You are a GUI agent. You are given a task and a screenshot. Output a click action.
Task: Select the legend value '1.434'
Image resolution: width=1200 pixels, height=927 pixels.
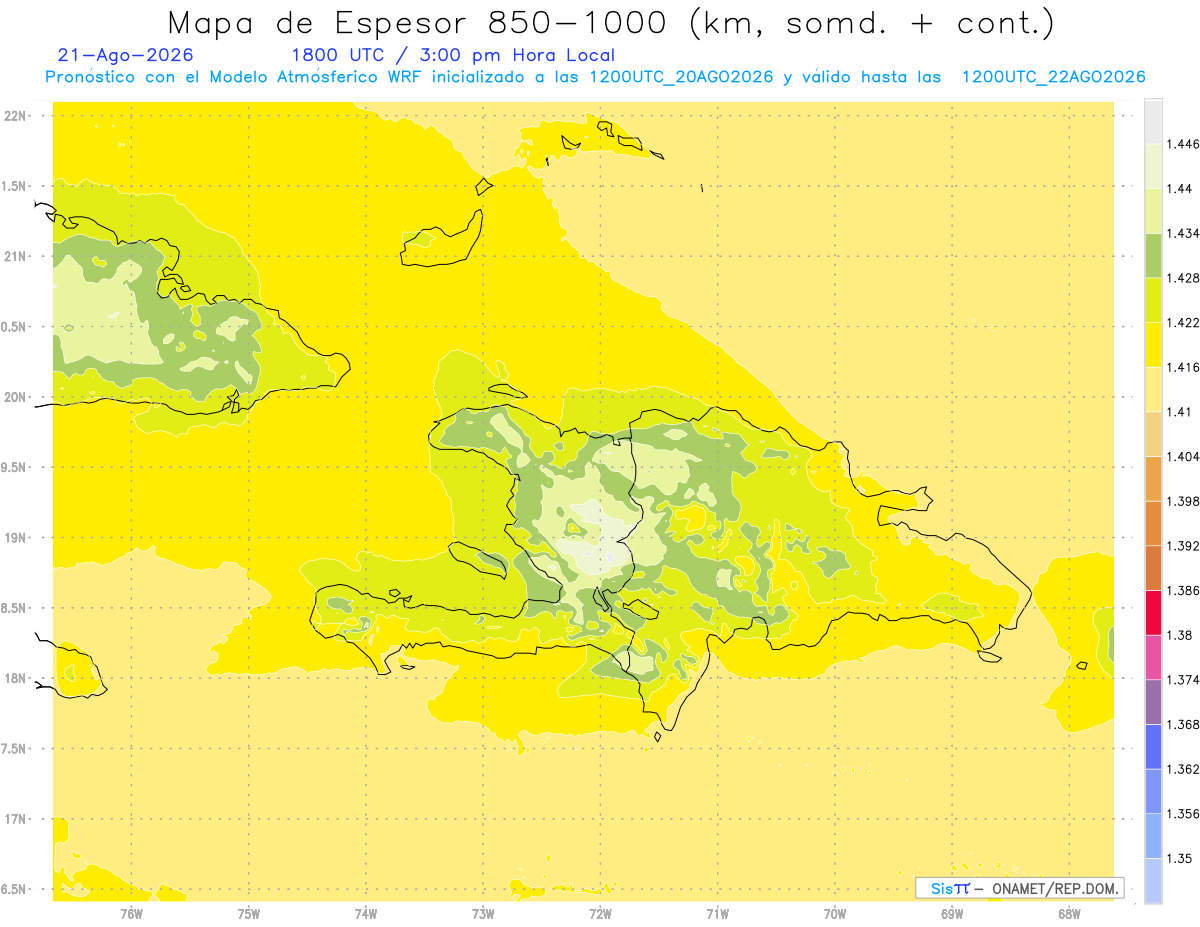click(x=1184, y=233)
